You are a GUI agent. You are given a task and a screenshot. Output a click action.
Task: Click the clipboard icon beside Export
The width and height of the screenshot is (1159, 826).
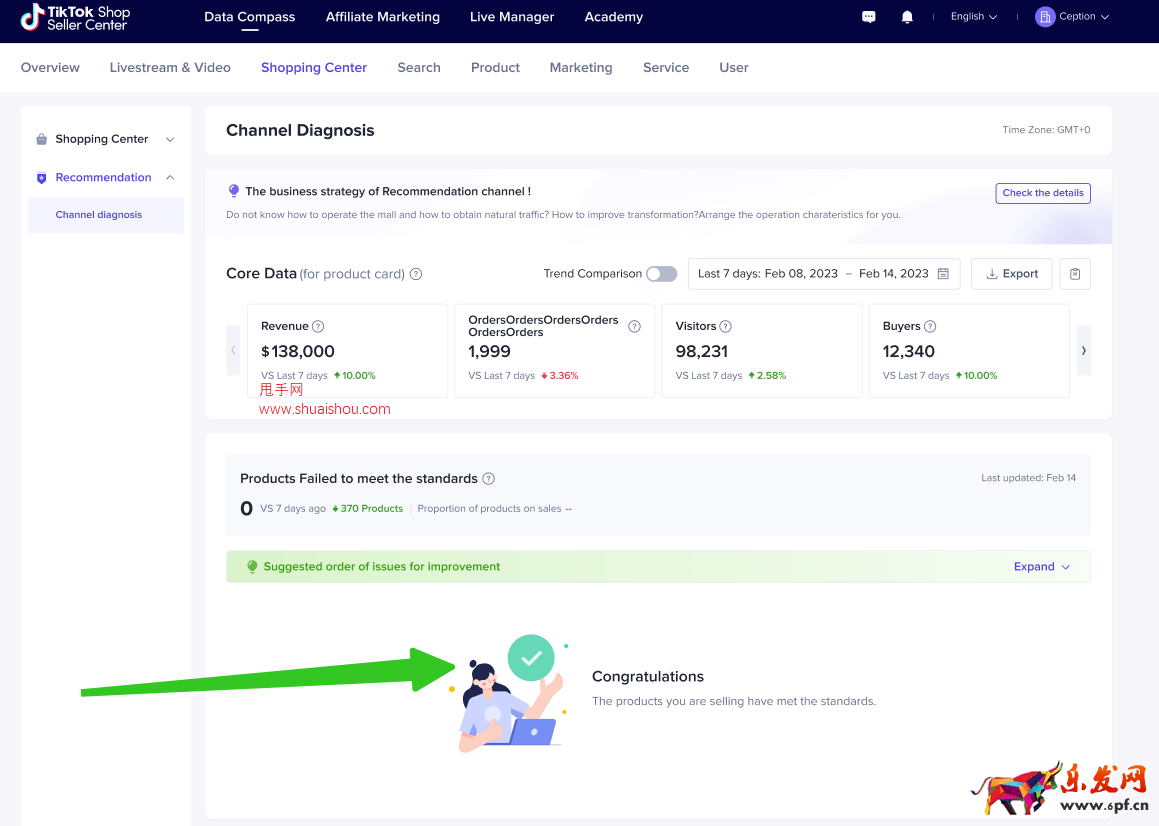(1075, 274)
